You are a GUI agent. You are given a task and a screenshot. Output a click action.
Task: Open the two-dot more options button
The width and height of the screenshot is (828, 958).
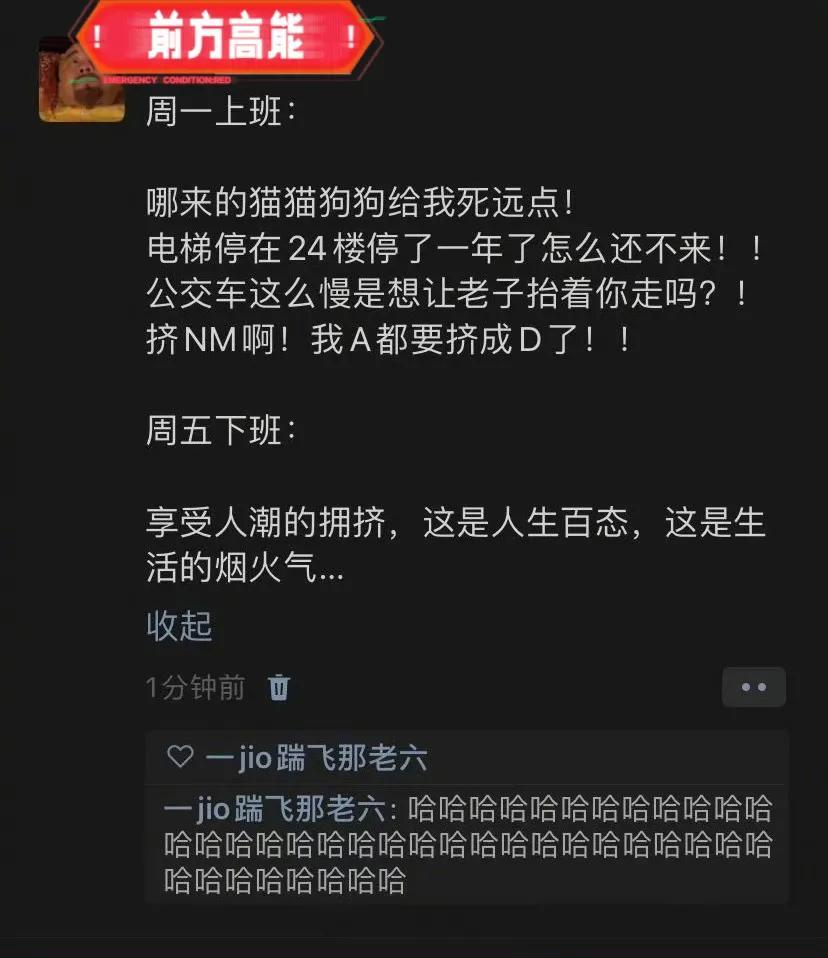(753, 687)
